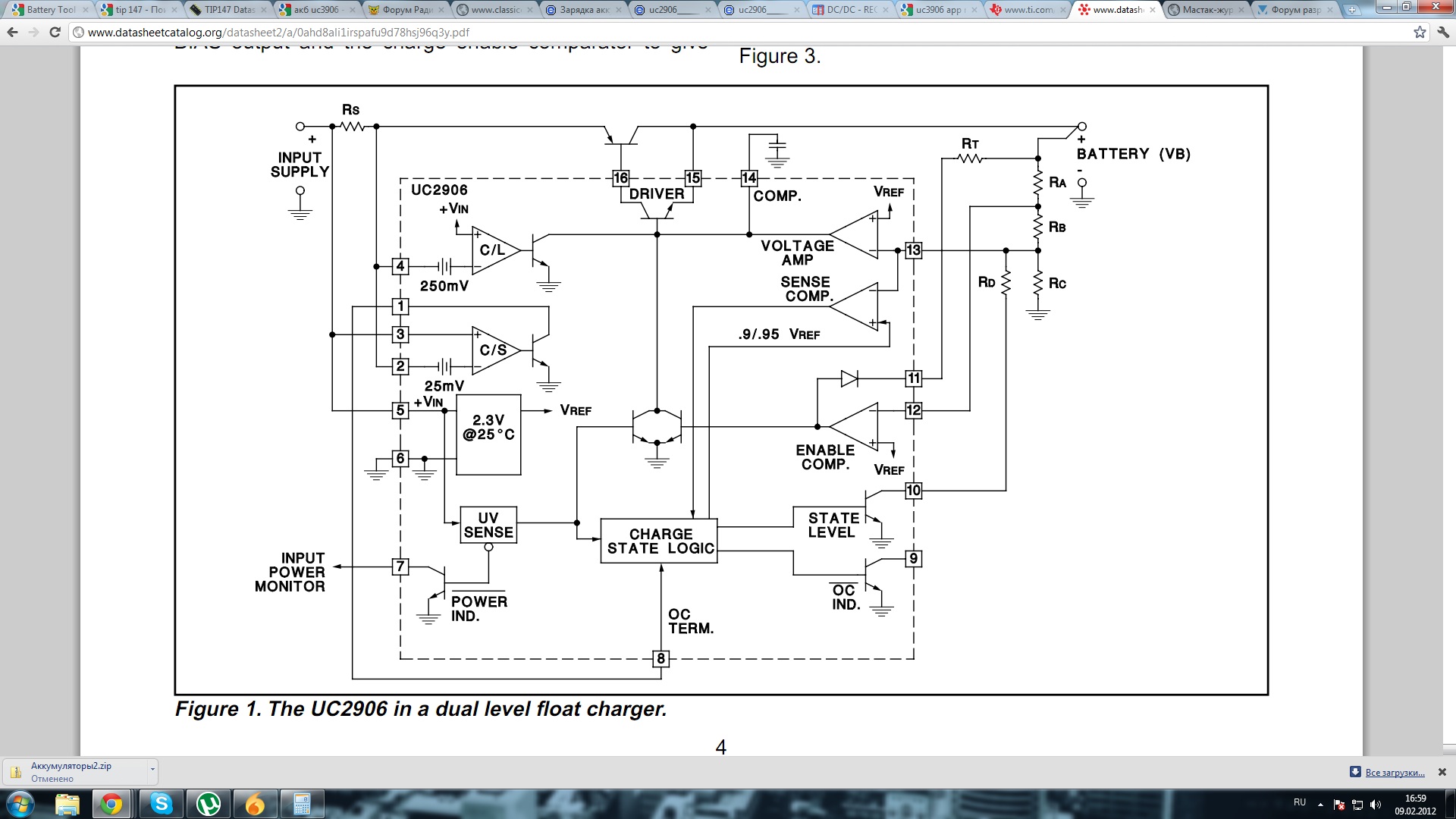Switch to the www.ti.com tab
Viewport: 1456px width, 819px height.
coord(1028,10)
